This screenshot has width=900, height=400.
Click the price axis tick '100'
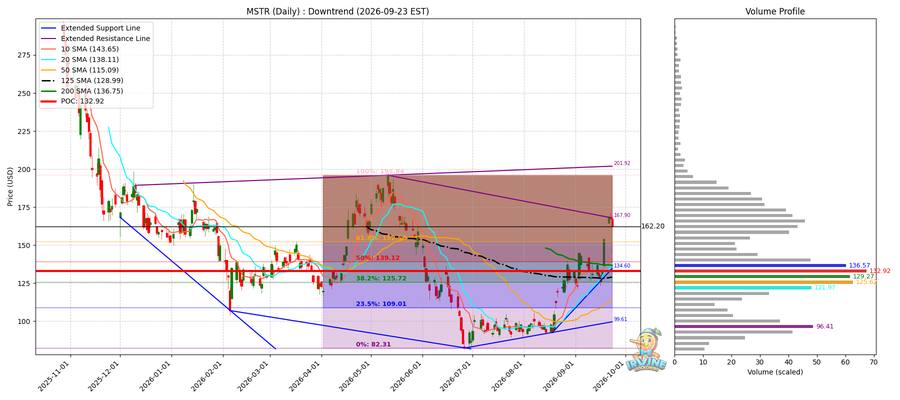click(x=26, y=321)
